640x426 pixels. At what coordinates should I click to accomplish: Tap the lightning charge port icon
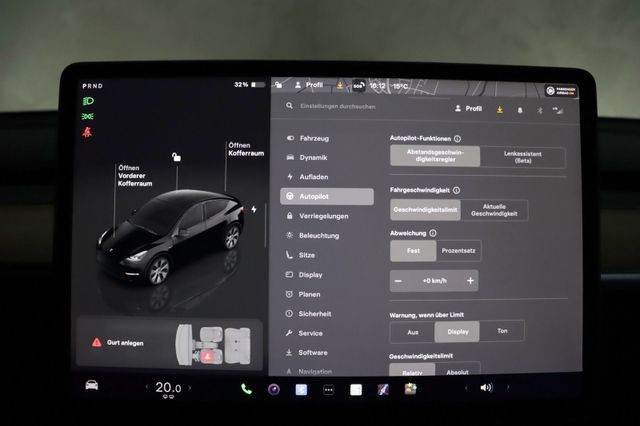(254, 210)
